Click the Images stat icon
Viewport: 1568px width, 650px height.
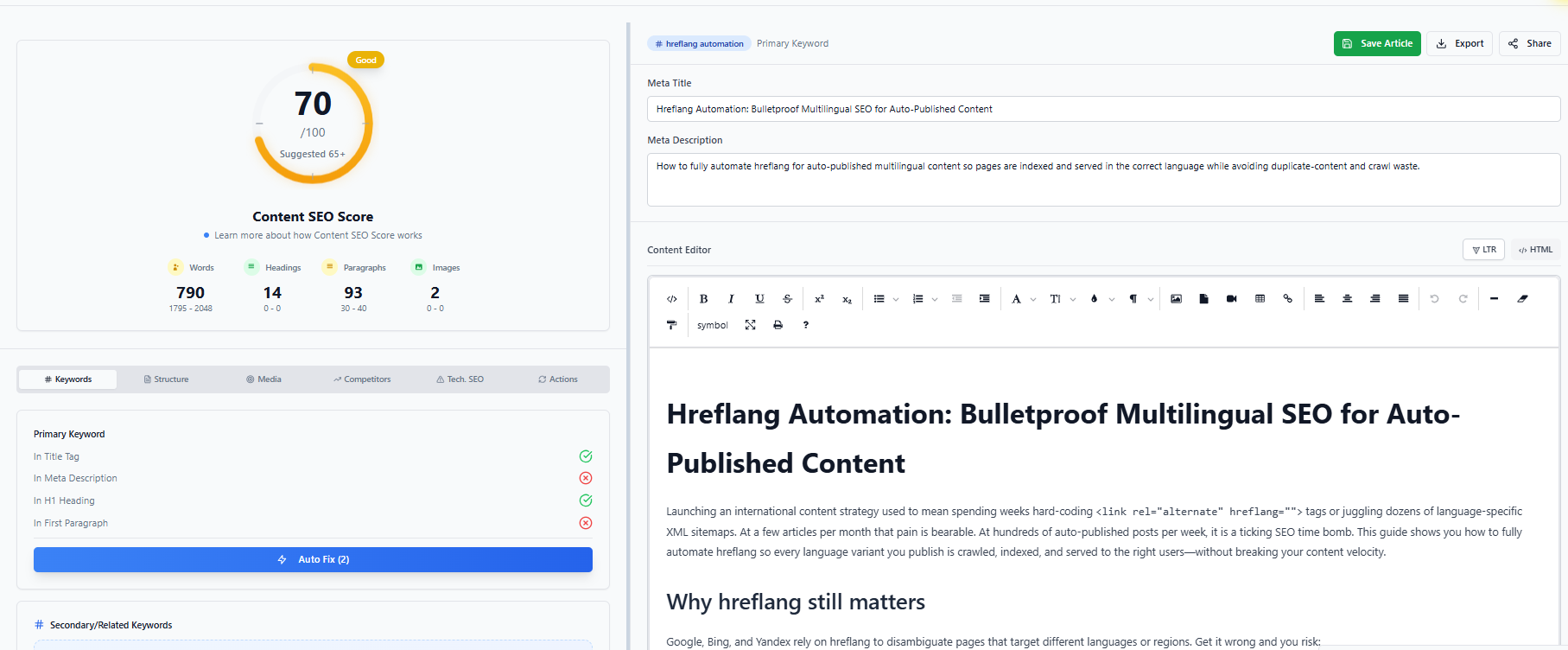coord(419,267)
